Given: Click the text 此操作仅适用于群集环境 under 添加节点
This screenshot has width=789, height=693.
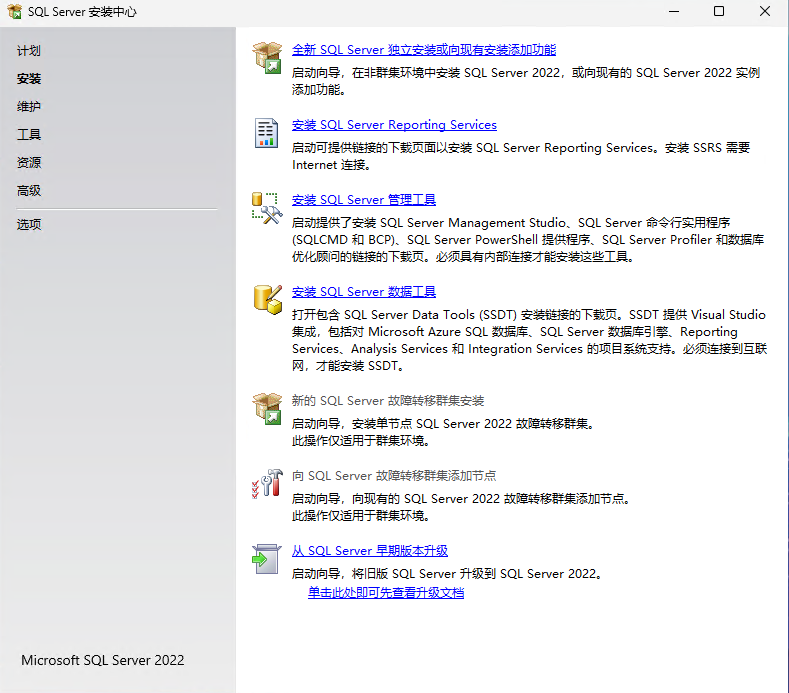Looking at the screenshot, I should [x=360, y=516].
